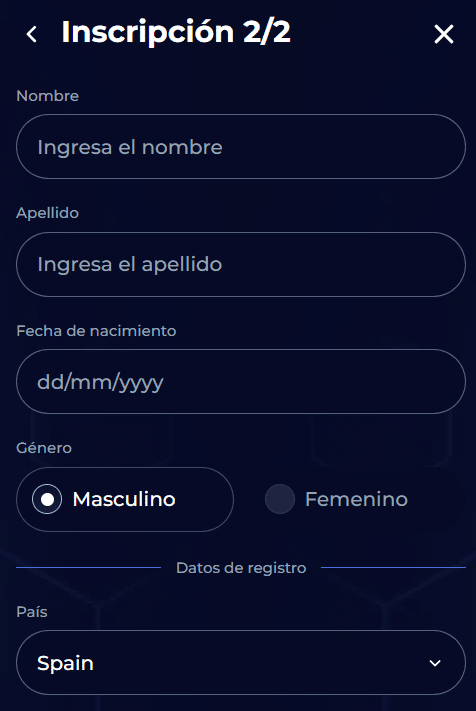The width and height of the screenshot is (476, 711).
Task: Click the Apellido field label
Action: tap(48, 213)
